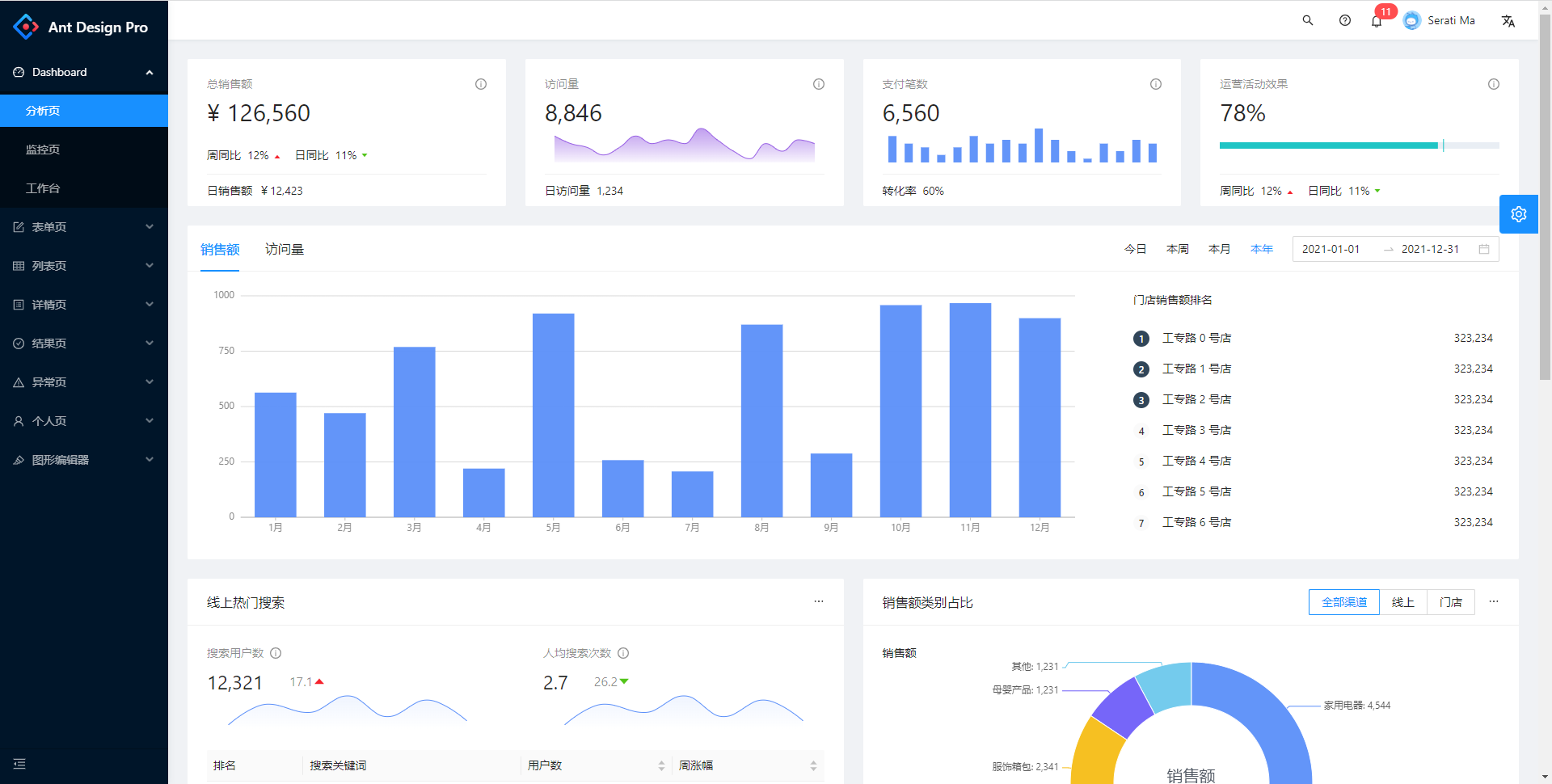
Task: Click the 搜索关键词 column header
Action: [339, 765]
